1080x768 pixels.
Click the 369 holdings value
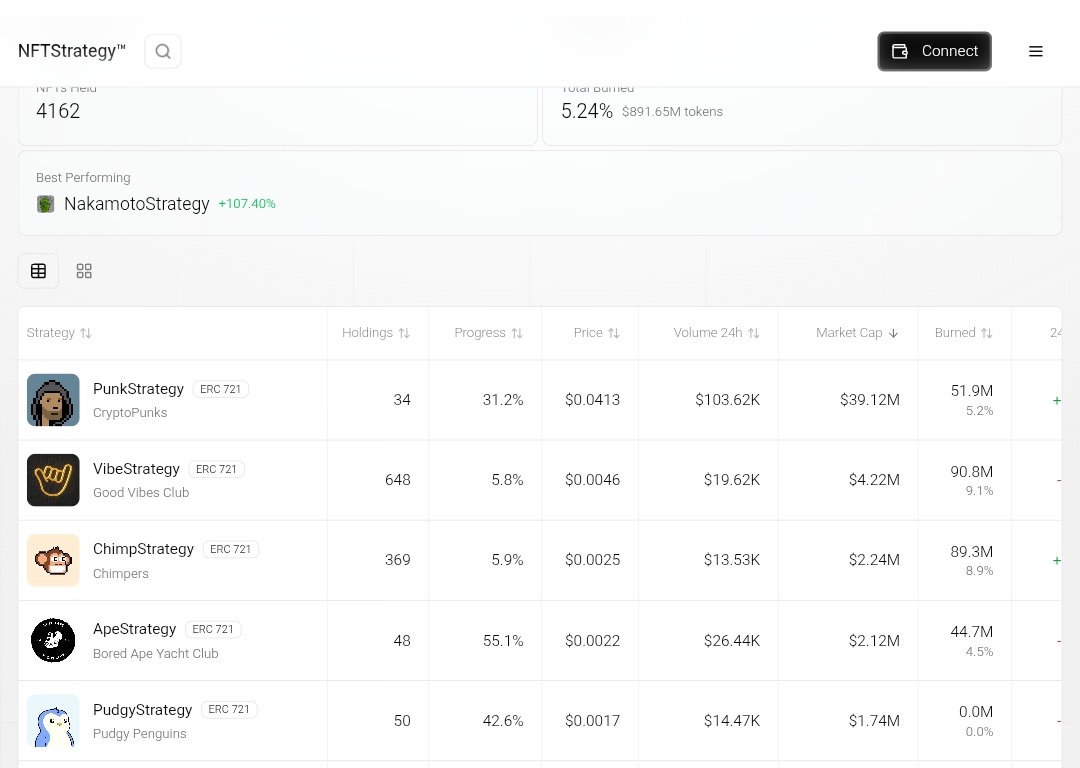click(397, 560)
